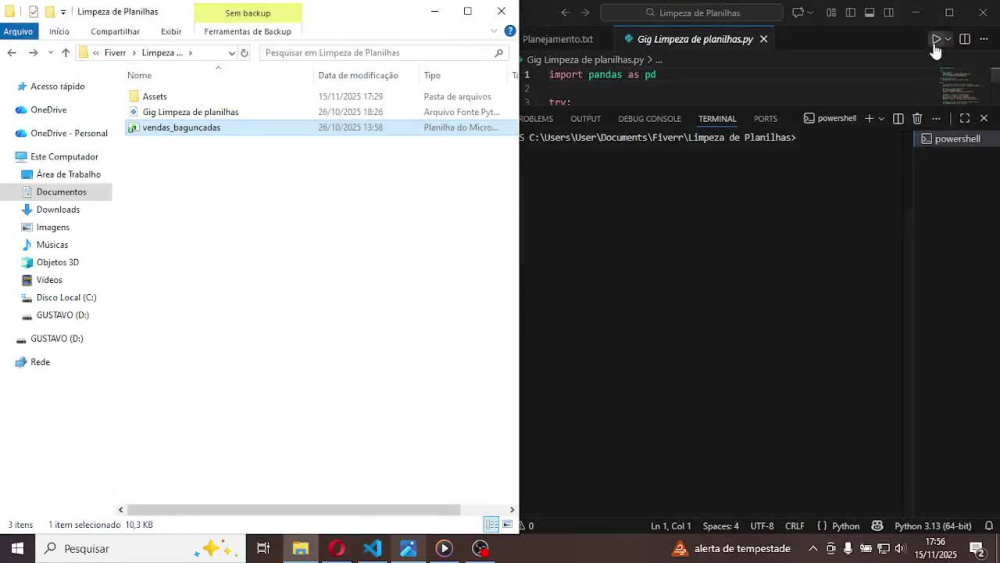1000x563 pixels.
Task: Close the Gig Limpeza de planilhas.py tab
Action: pos(763,39)
